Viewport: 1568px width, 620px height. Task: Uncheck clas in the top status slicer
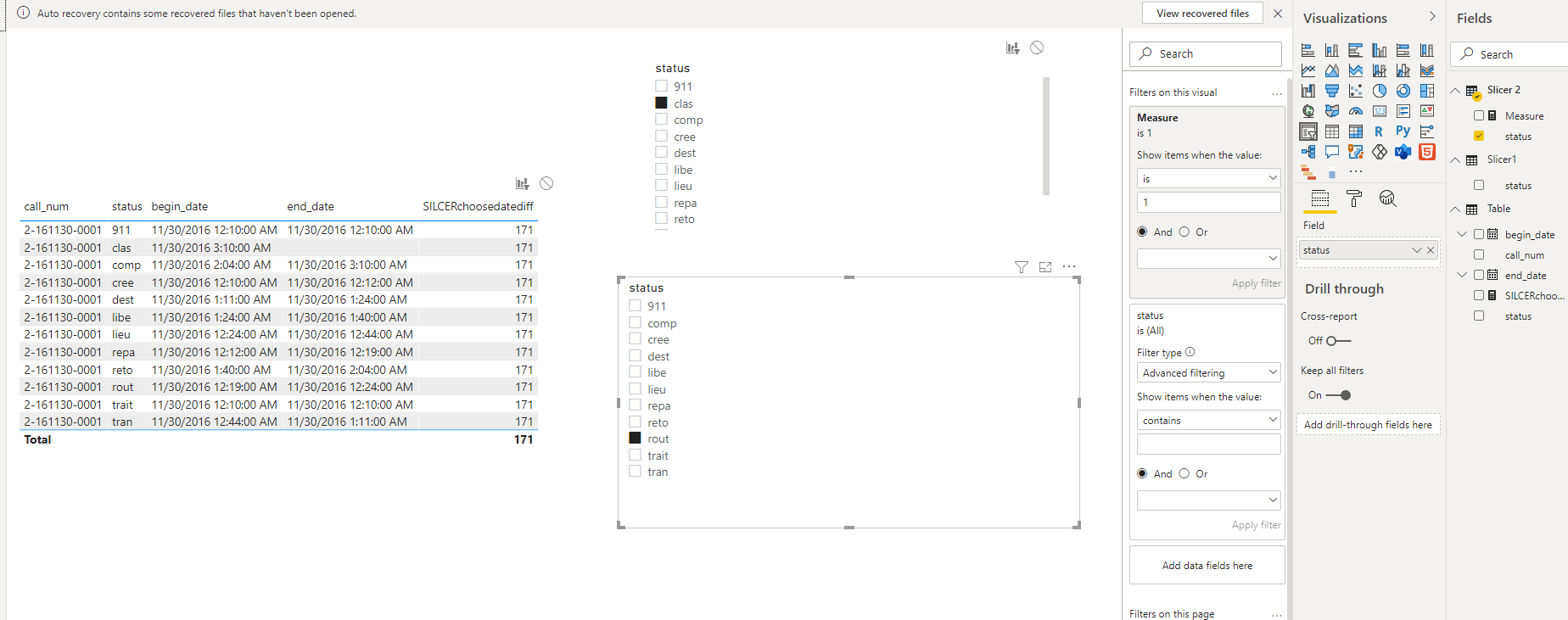[x=661, y=103]
